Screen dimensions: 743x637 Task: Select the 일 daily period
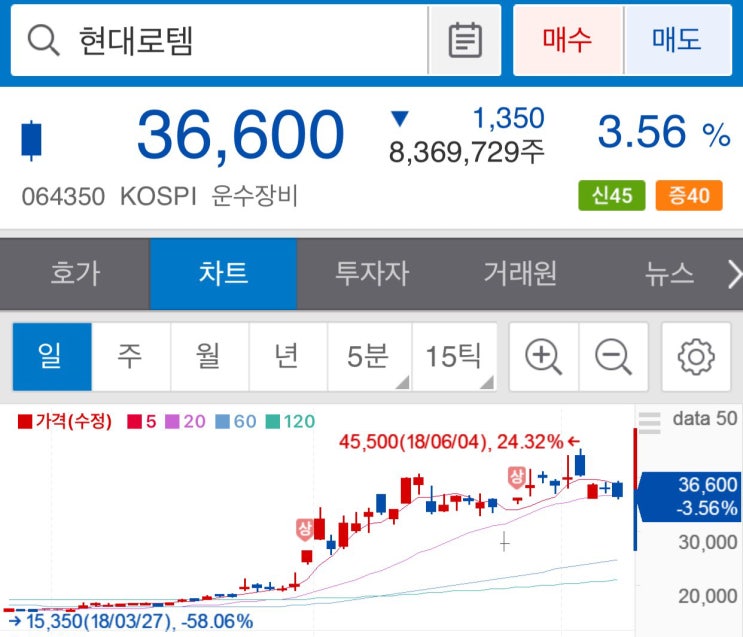pyautogui.click(x=52, y=357)
